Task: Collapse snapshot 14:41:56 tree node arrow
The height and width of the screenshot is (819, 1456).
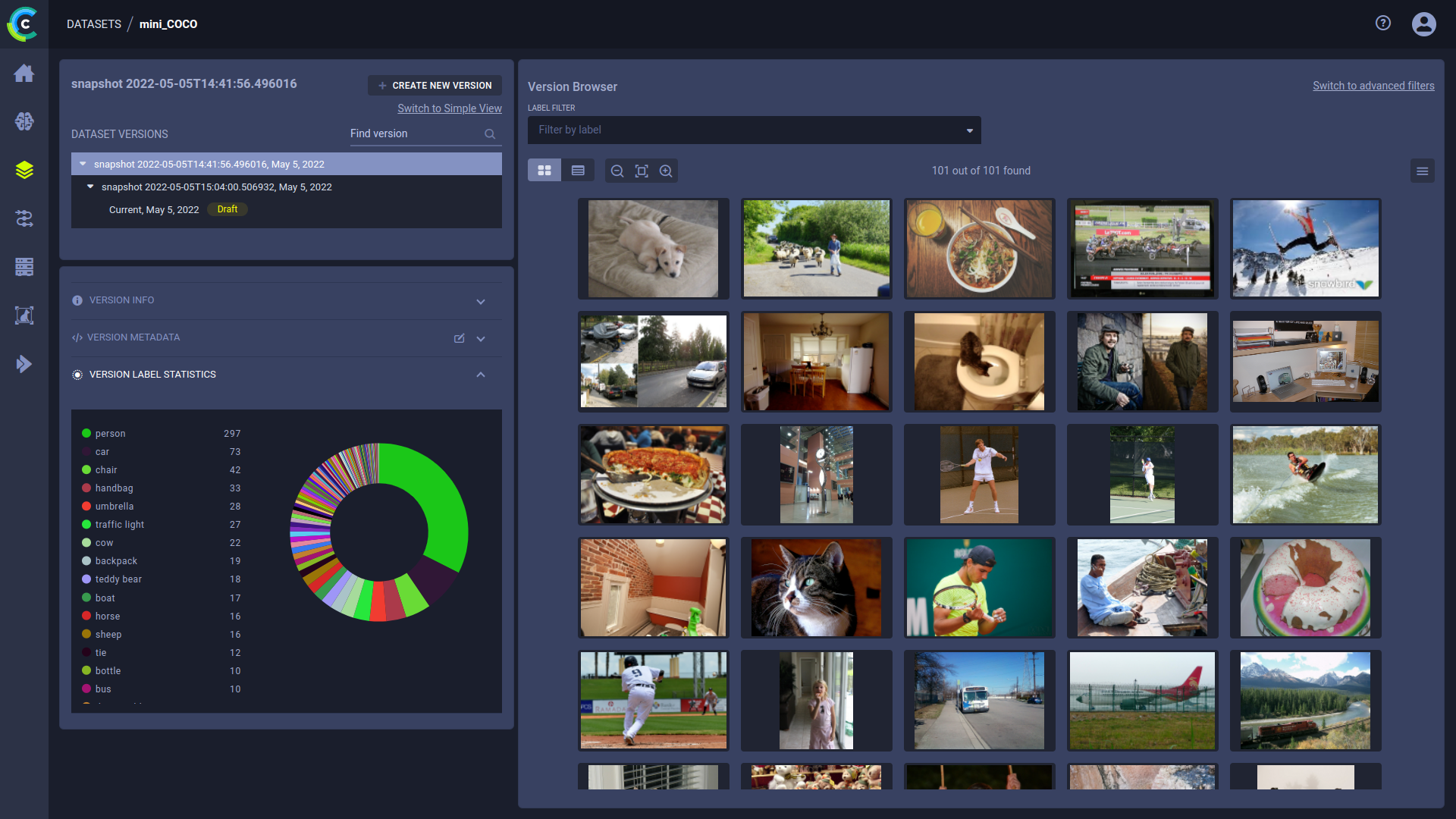Action: [x=83, y=164]
